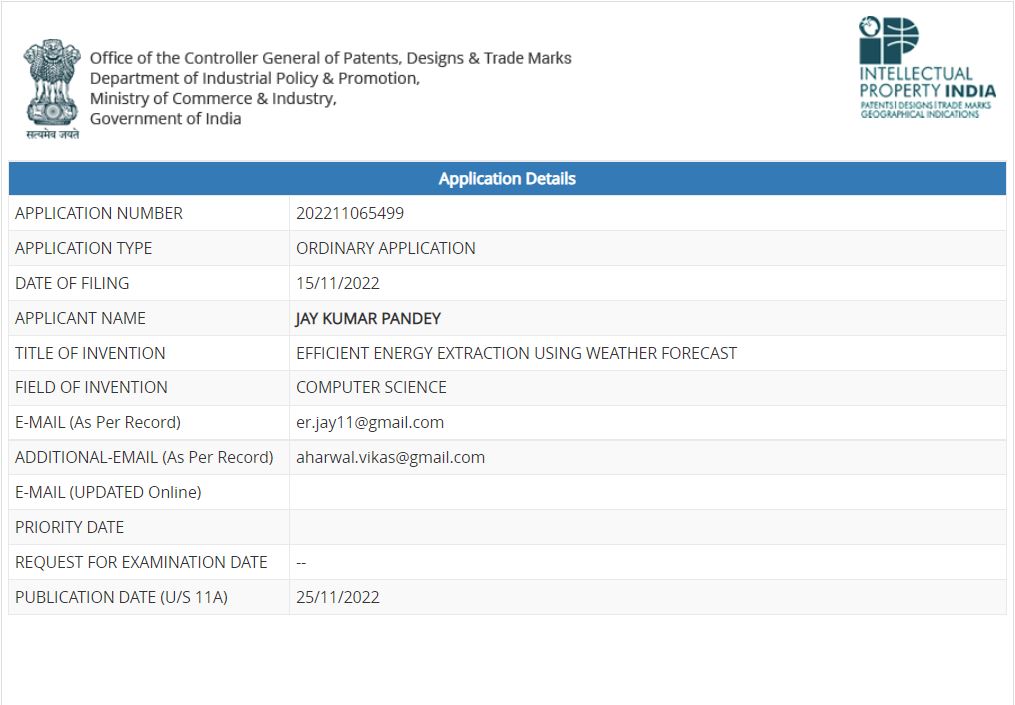Click COMPUTER SCIENCE field value
The width and height of the screenshot is (1015, 705).
(371, 387)
